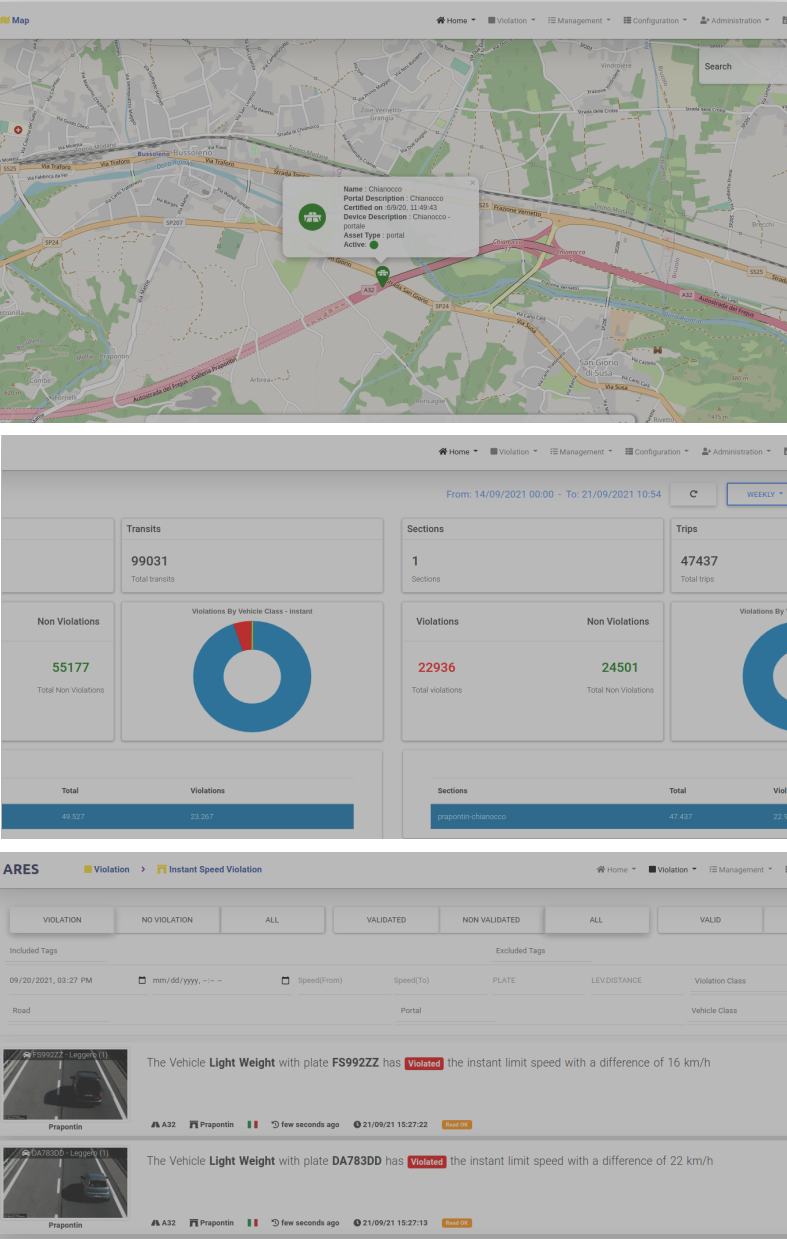Select the NO VIOLATION filter button
The width and height of the screenshot is (787, 1239).
click(x=167, y=920)
